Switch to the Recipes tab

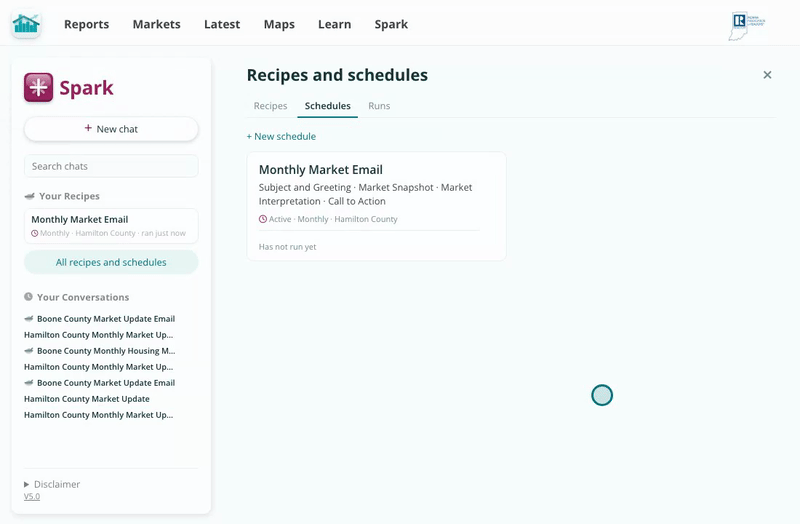coord(270,106)
